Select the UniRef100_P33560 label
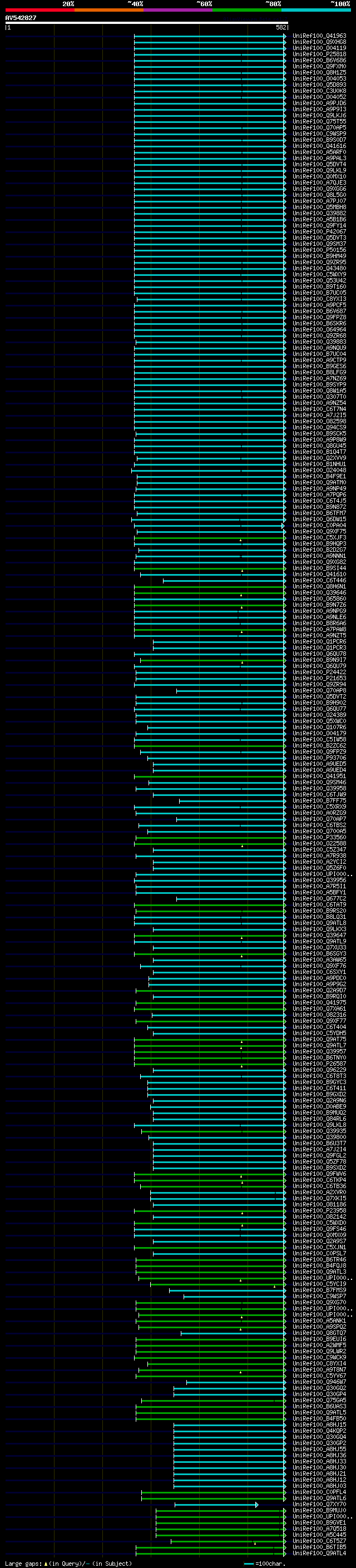 319,837
